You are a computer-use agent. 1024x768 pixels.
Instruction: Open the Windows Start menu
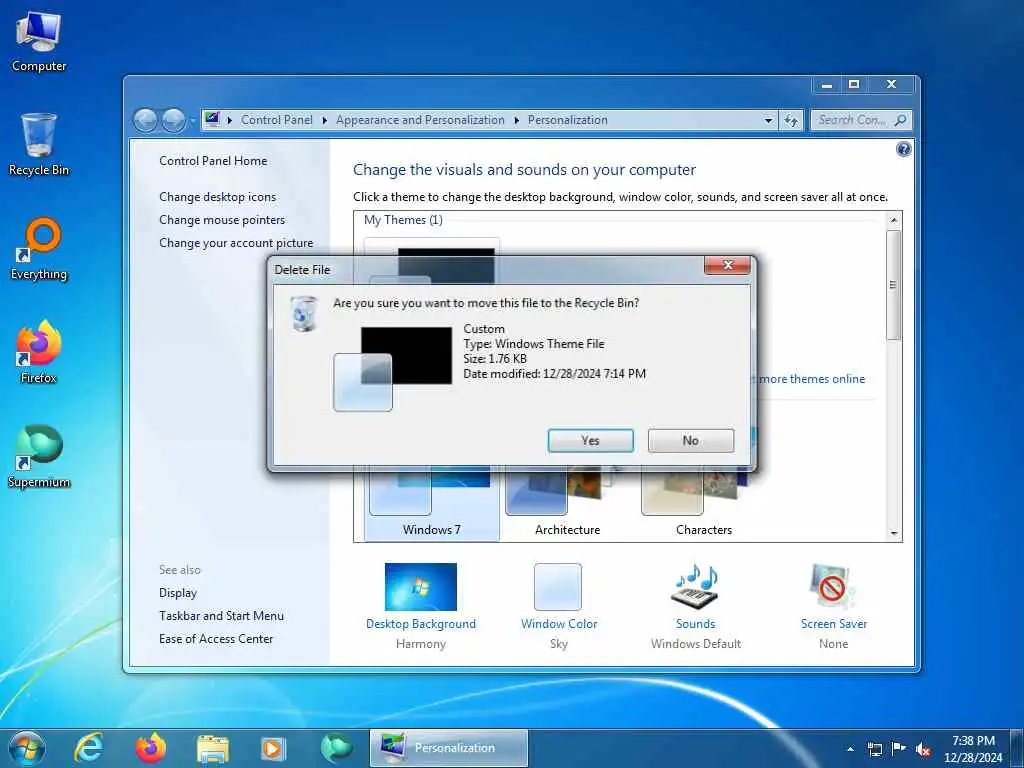(26, 748)
